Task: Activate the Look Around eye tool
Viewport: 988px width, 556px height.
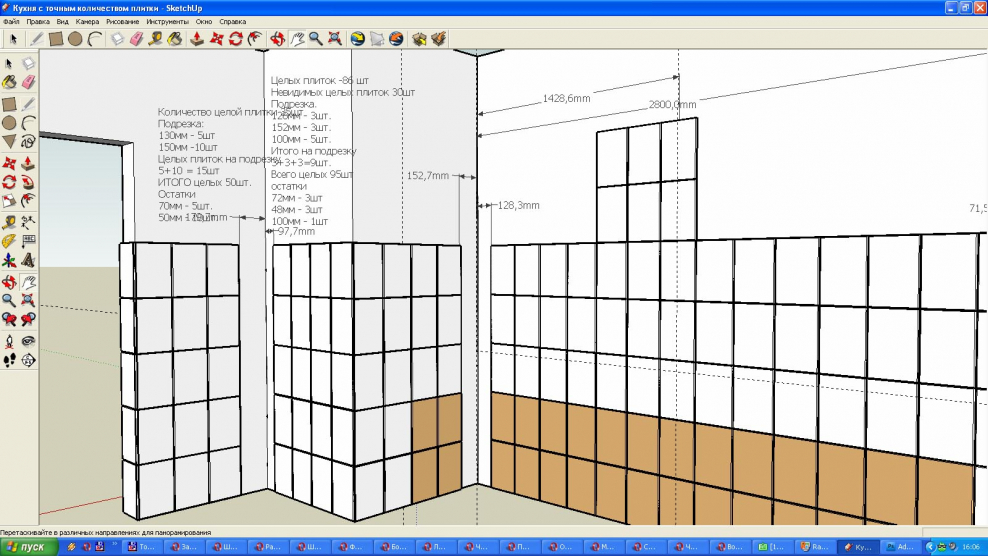Action: pos(28,340)
